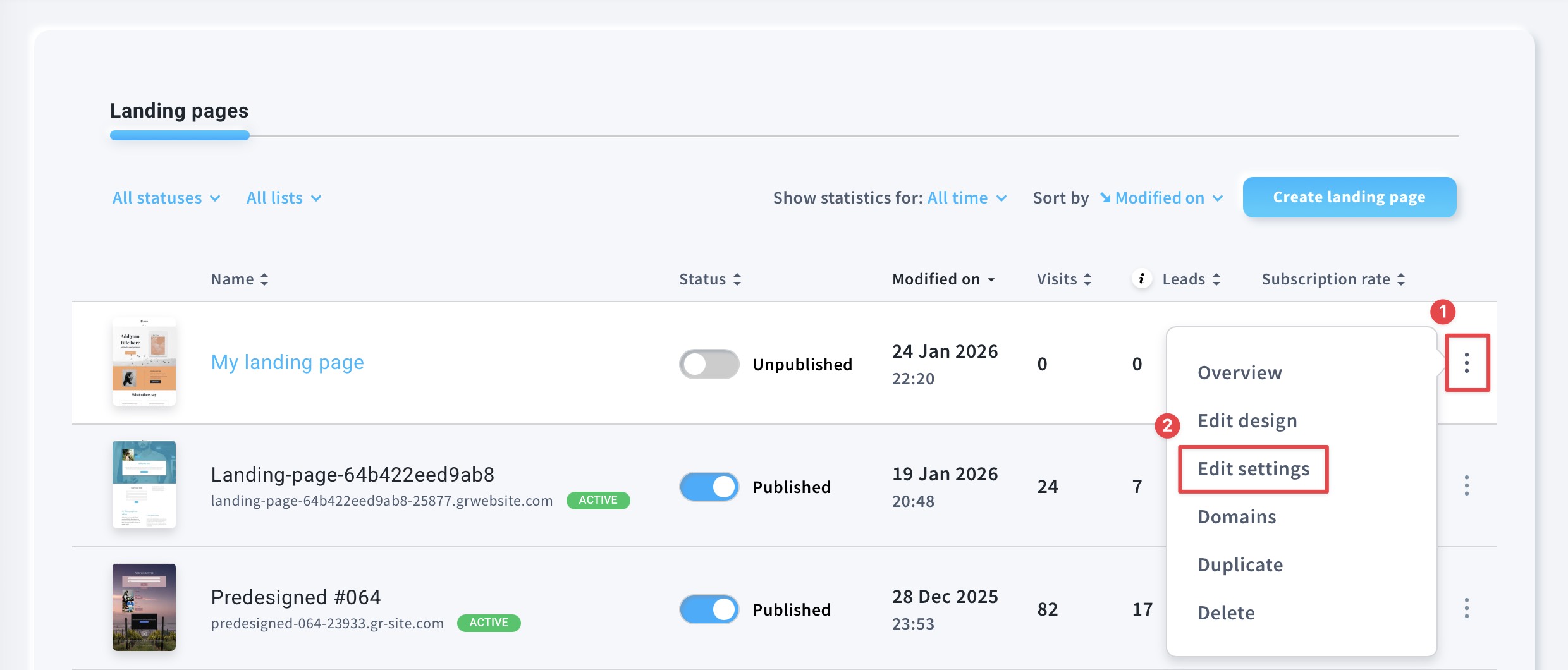Sort table by Subscription rate arrows

(1401, 279)
